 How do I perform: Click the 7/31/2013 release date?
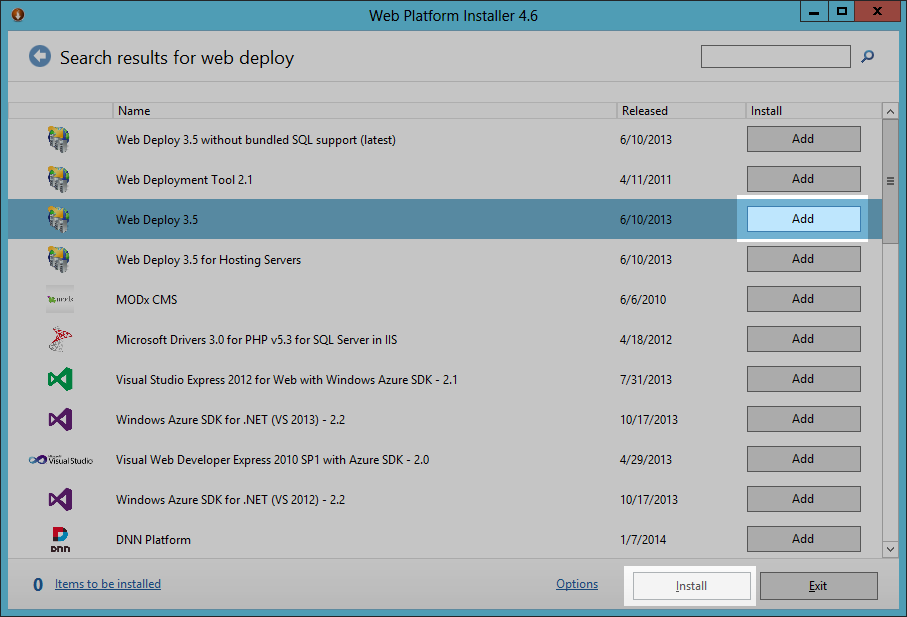coord(646,380)
